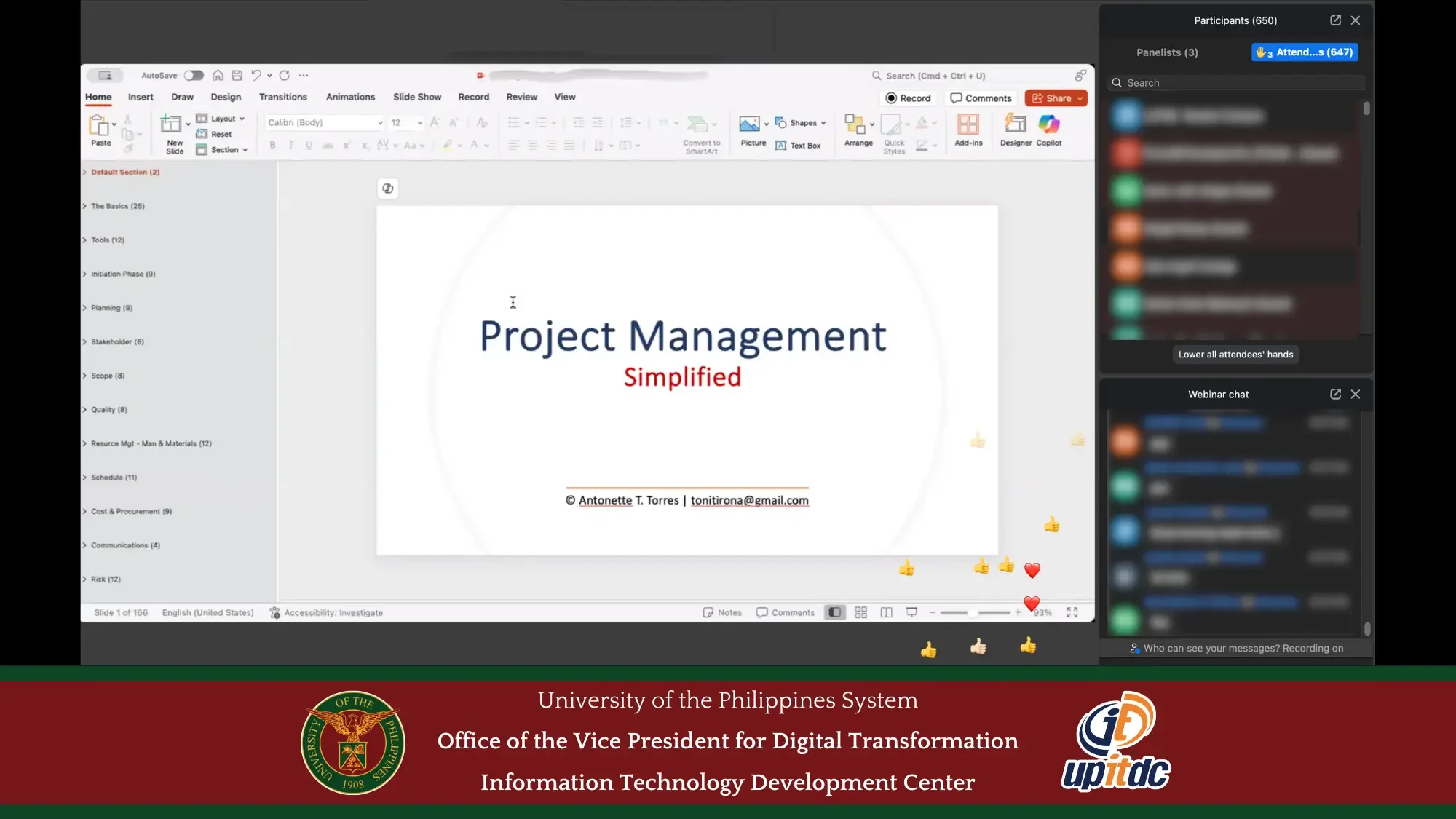Pop out the Participants panel
Screen dimensions: 1456x819
tap(1335, 20)
